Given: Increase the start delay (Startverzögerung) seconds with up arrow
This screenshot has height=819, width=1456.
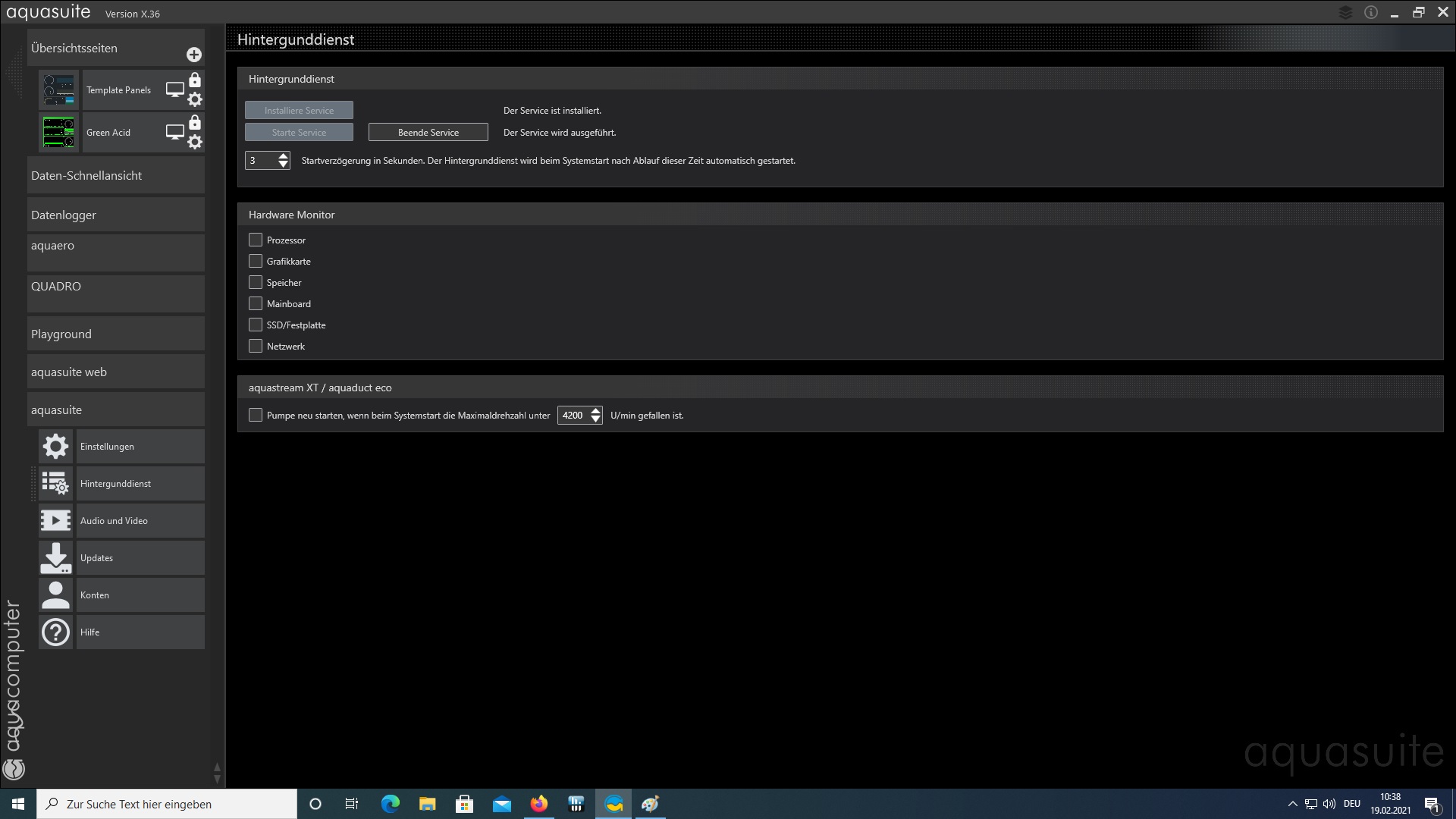Looking at the screenshot, I should tap(284, 156).
